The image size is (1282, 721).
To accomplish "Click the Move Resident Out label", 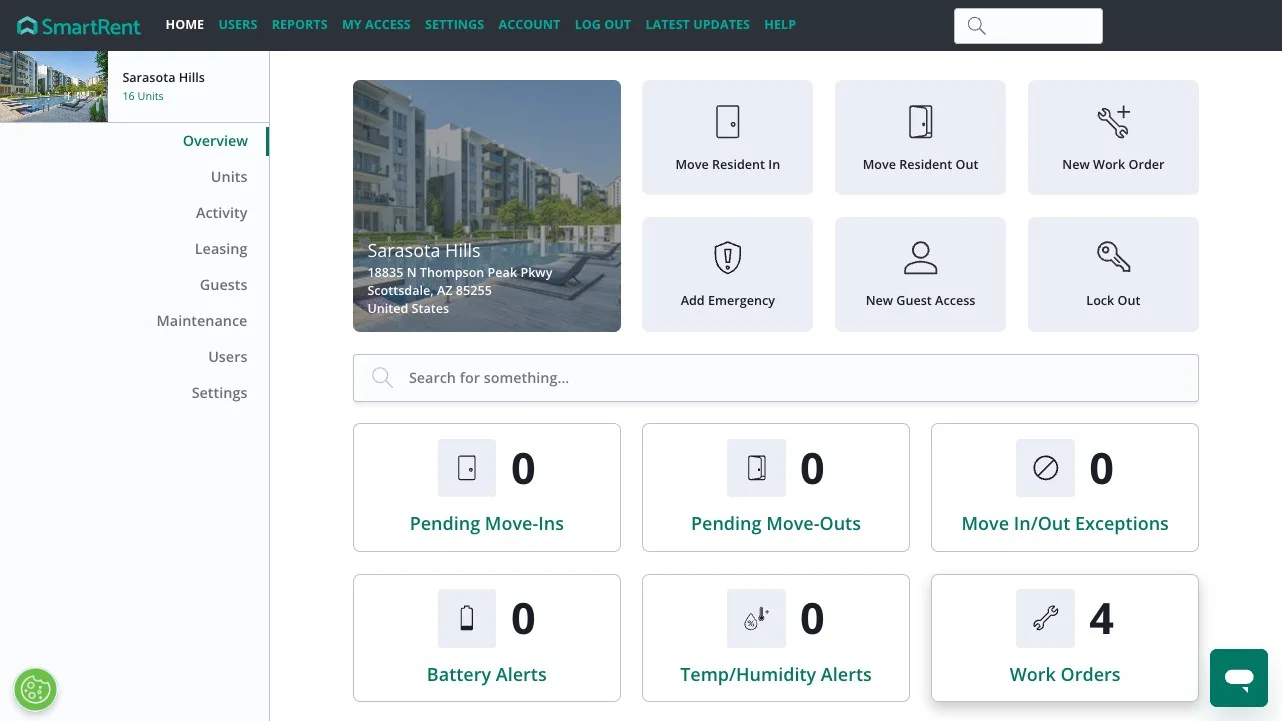I will click(x=921, y=165).
